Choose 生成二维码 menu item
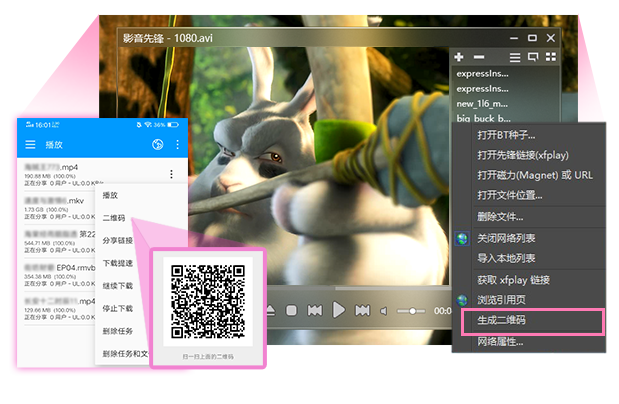Screen dimensions: 619x404 [x=532, y=320]
